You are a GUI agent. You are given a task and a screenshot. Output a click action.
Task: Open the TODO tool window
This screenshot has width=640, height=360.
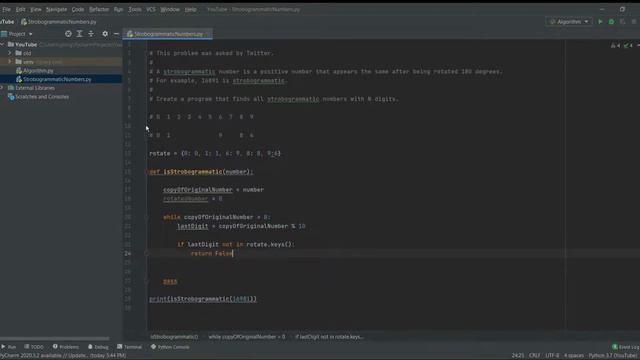pyautogui.click(x=34, y=347)
